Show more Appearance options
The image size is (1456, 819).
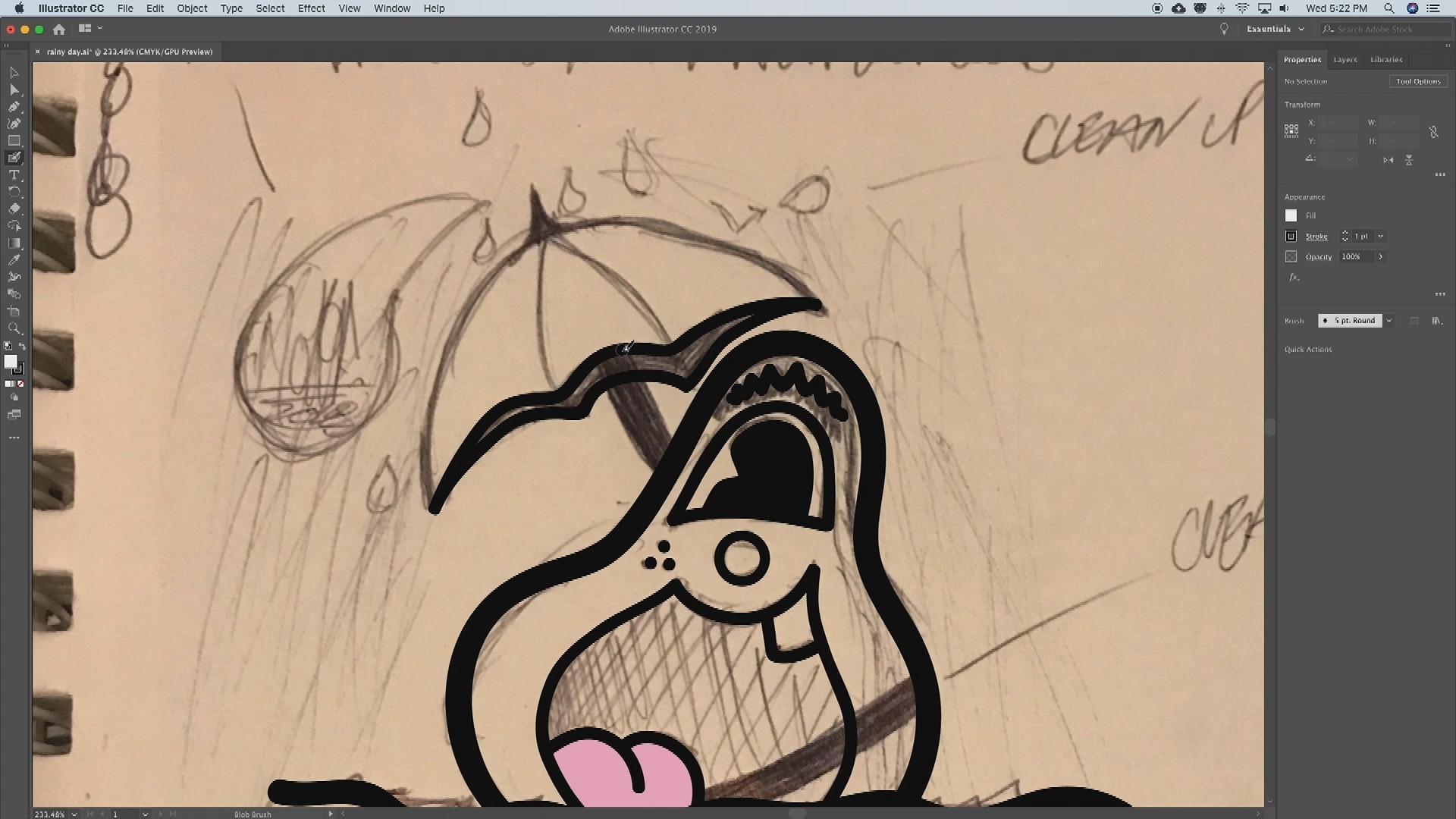[x=1439, y=294]
